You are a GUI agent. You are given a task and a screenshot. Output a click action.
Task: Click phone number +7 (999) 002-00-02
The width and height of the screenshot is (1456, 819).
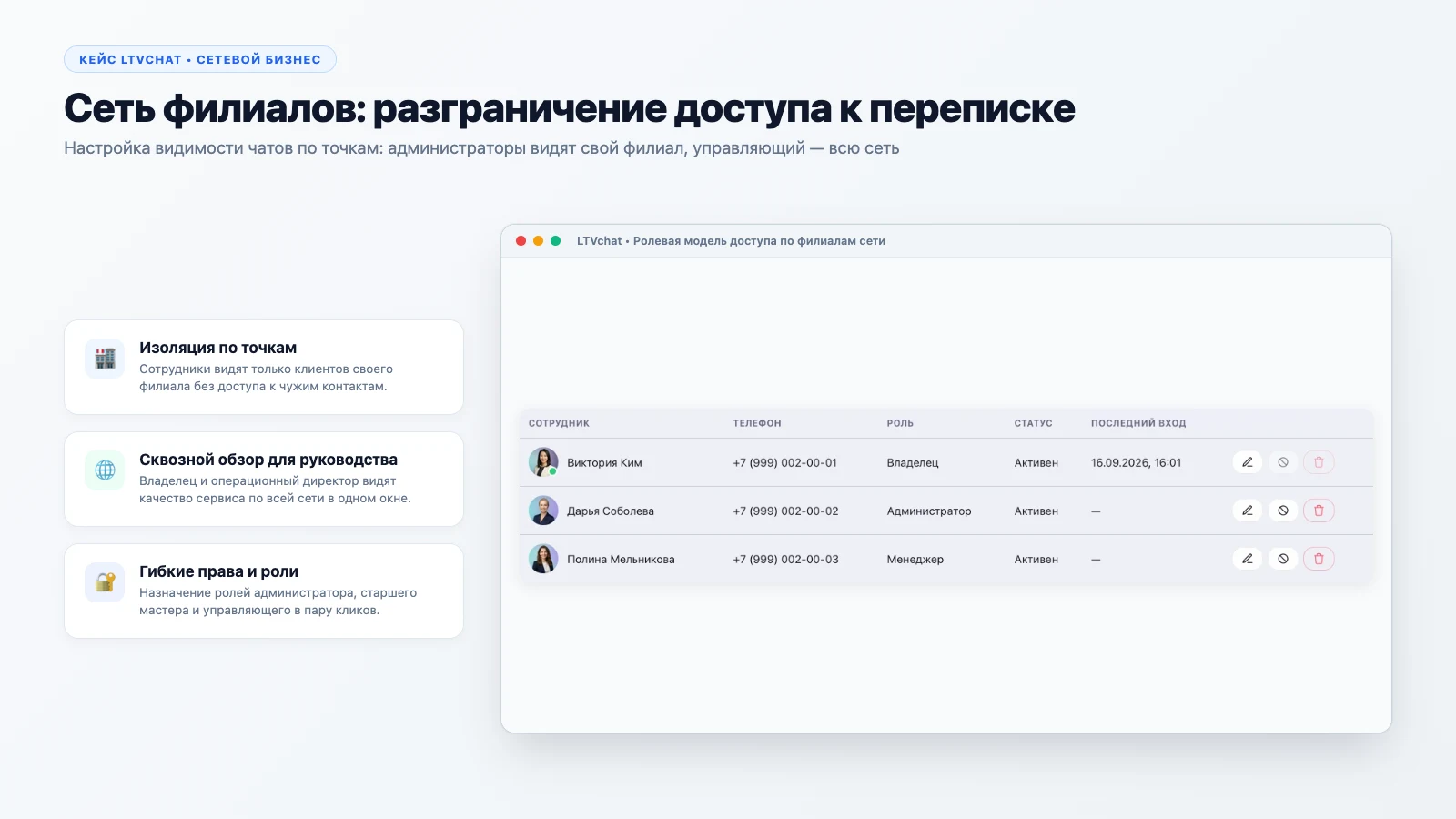pos(785,511)
